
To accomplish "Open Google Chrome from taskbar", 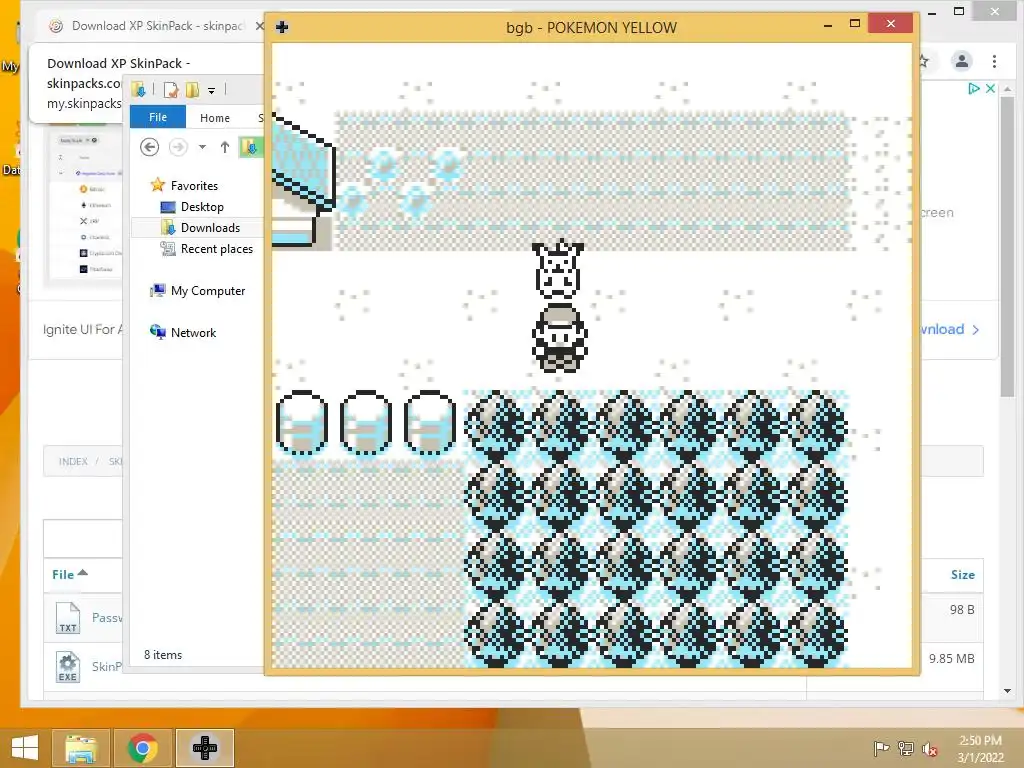I will pyautogui.click(x=142, y=748).
